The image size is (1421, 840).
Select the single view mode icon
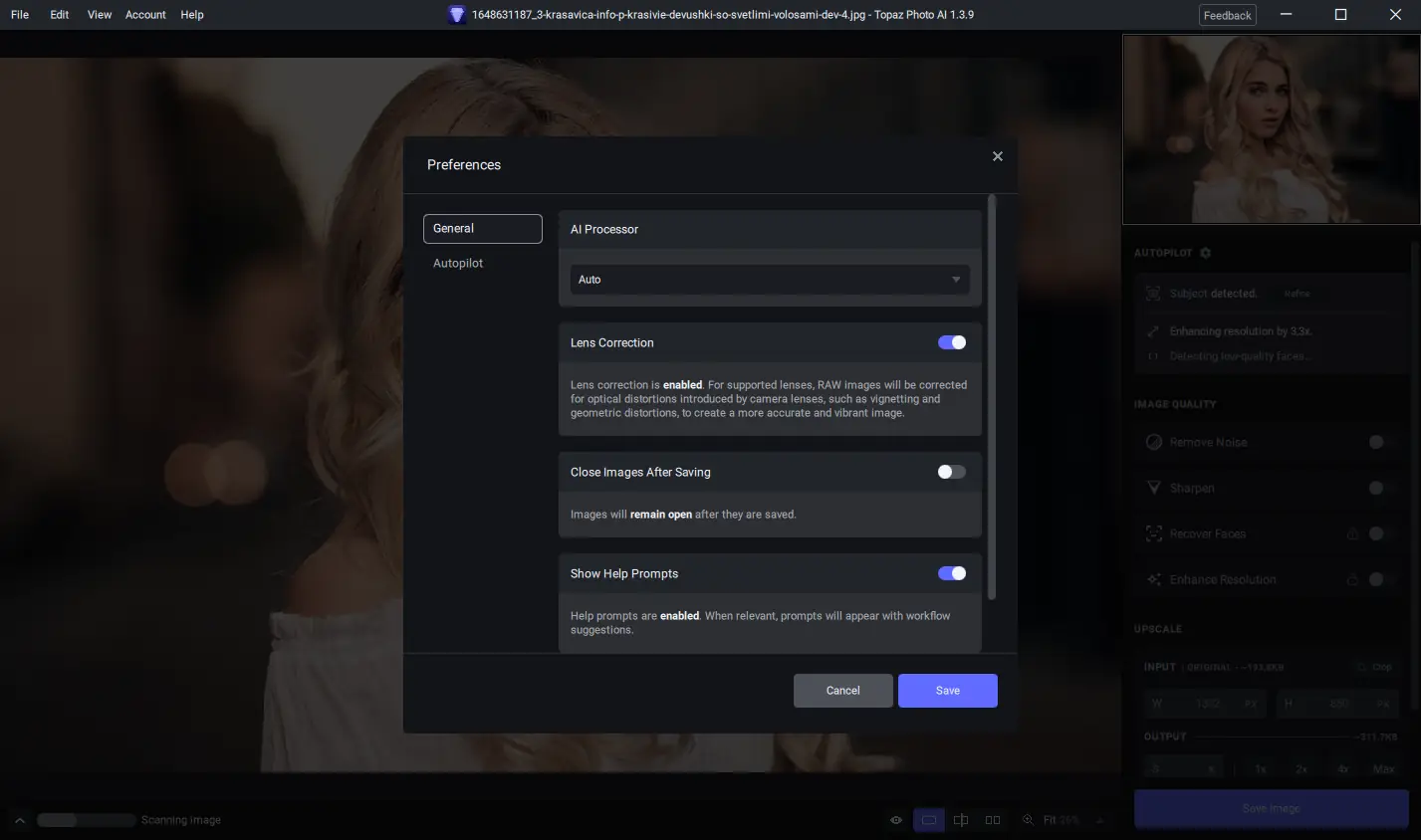[x=929, y=820]
